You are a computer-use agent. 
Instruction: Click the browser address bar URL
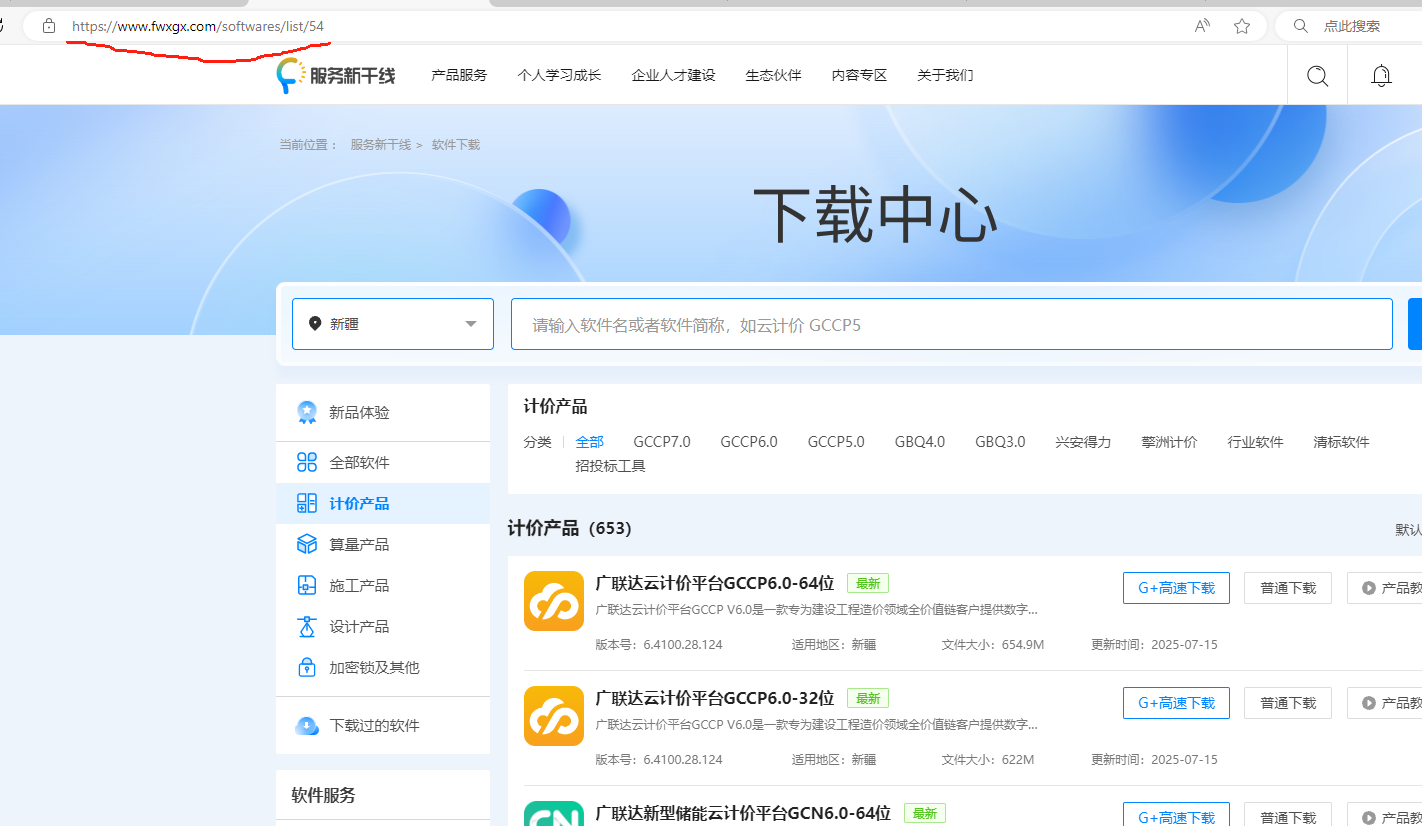click(x=198, y=26)
